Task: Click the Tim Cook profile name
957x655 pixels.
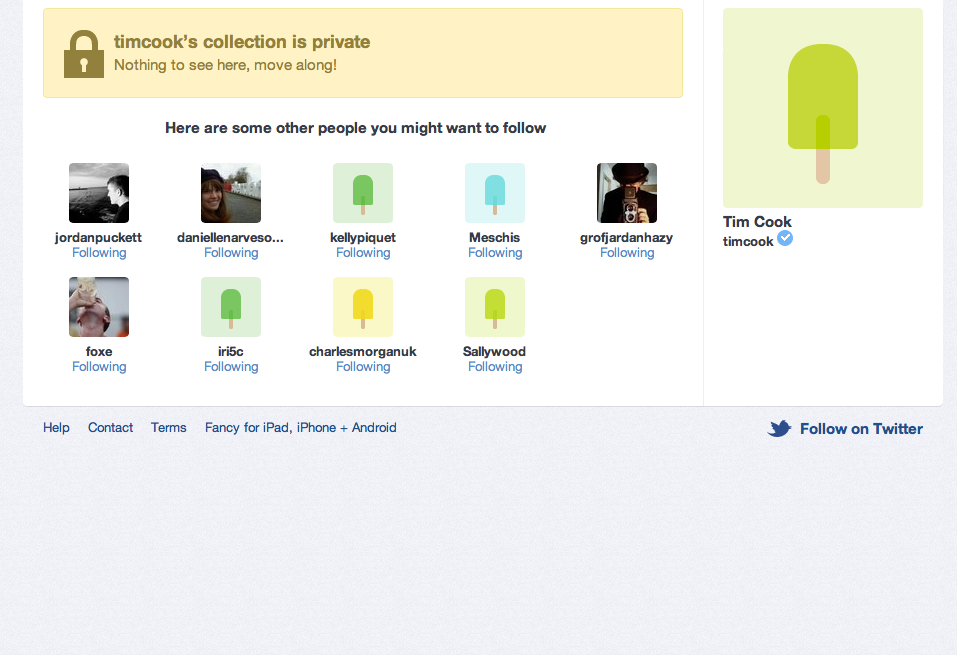Action: click(x=757, y=222)
